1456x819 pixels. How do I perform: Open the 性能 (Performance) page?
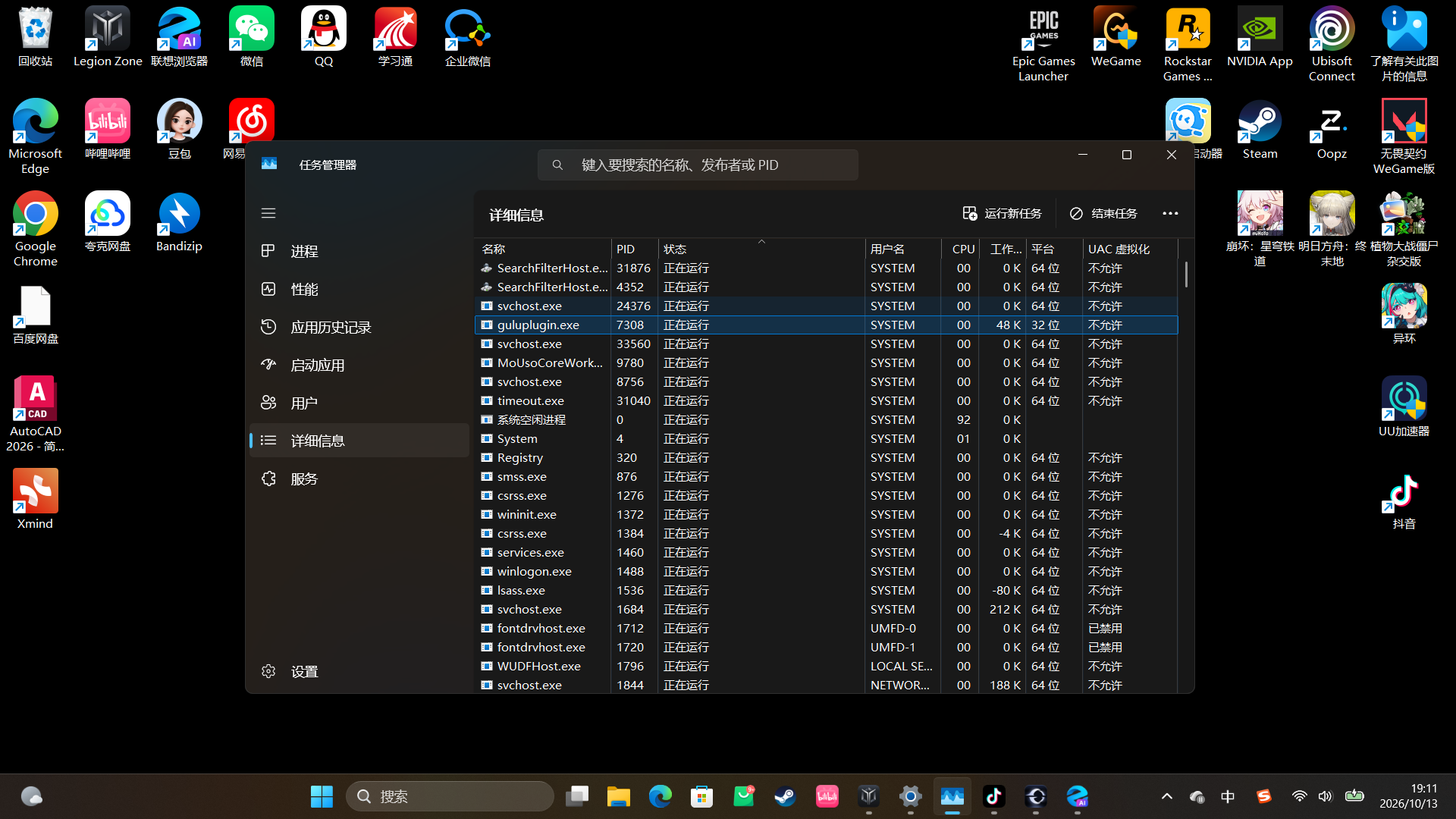[x=359, y=289]
